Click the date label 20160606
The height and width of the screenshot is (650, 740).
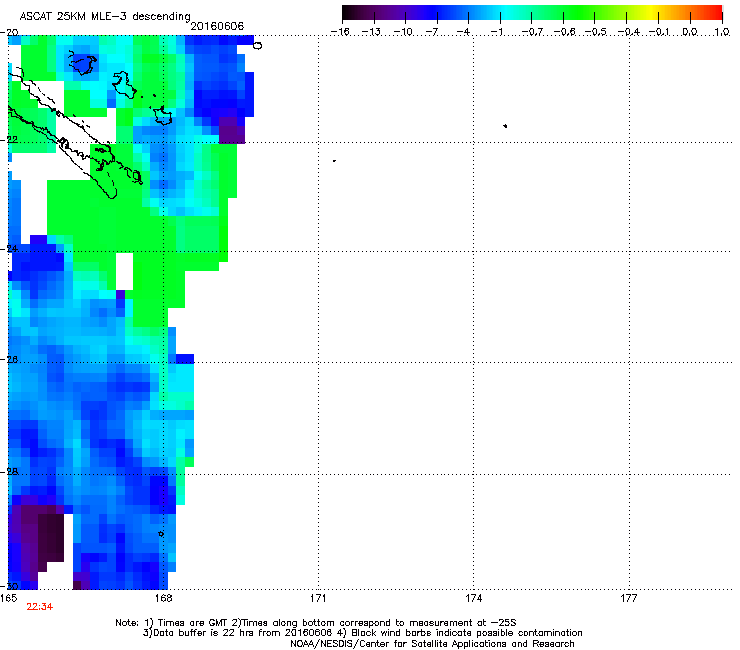217,26
